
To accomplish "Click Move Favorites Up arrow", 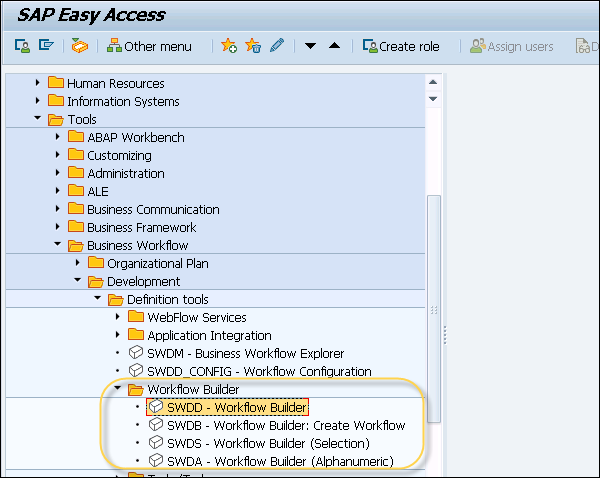I will (x=334, y=46).
